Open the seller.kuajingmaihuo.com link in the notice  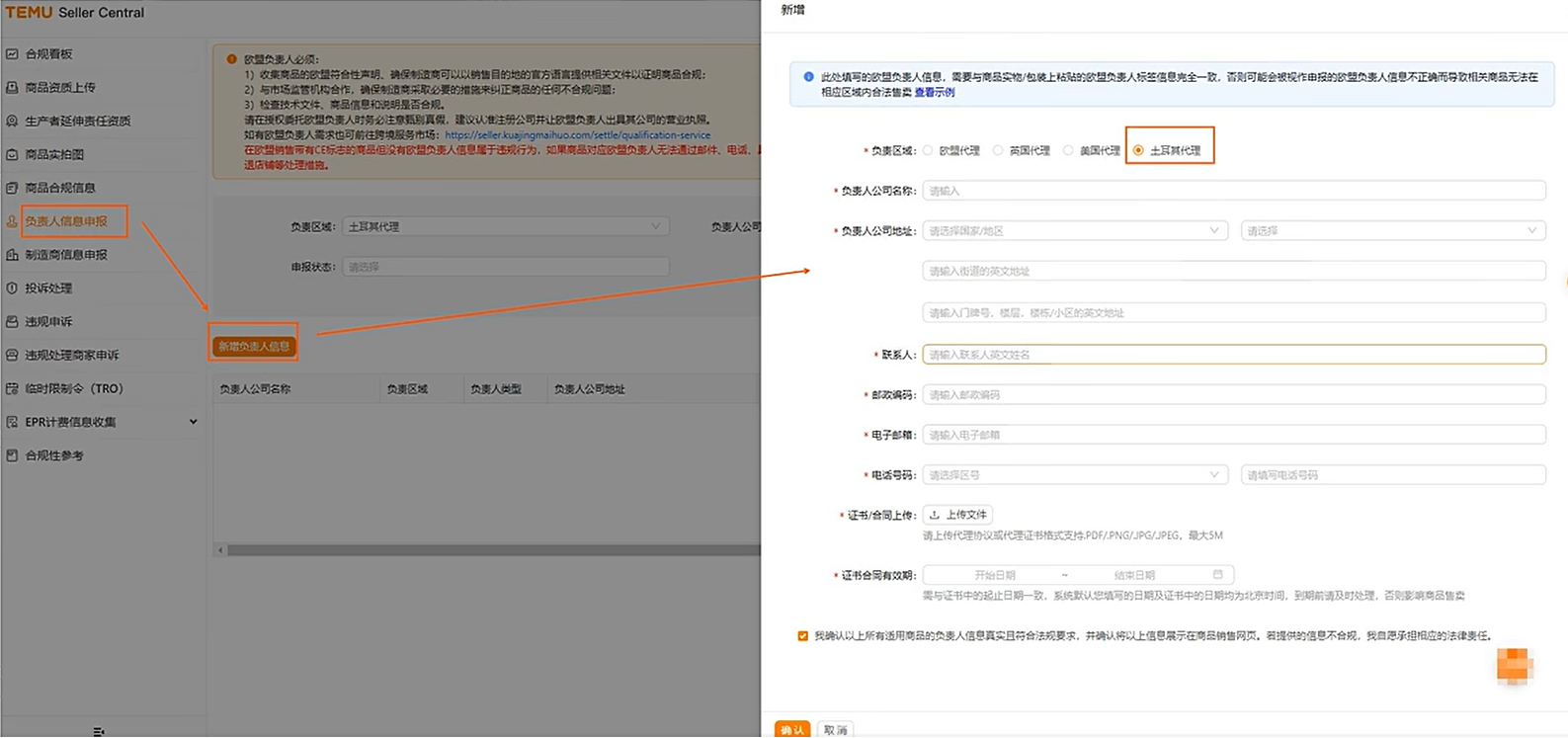[577, 134]
